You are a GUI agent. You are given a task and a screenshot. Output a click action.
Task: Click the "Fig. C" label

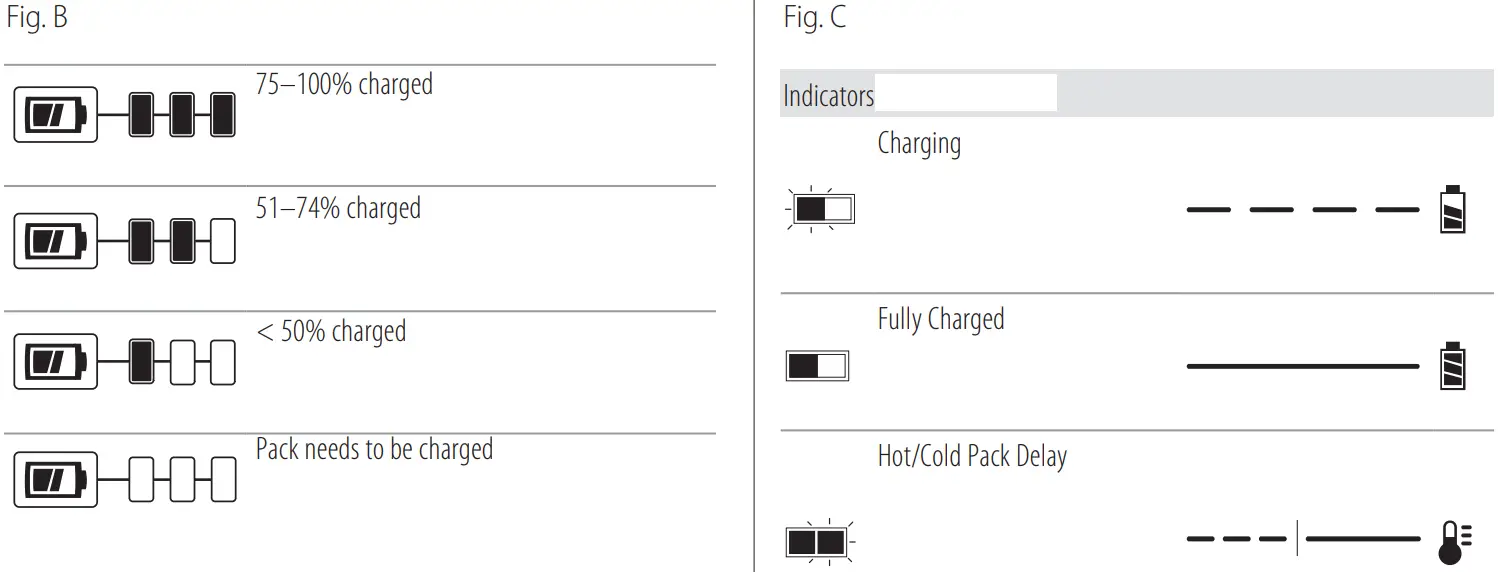[814, 18]
